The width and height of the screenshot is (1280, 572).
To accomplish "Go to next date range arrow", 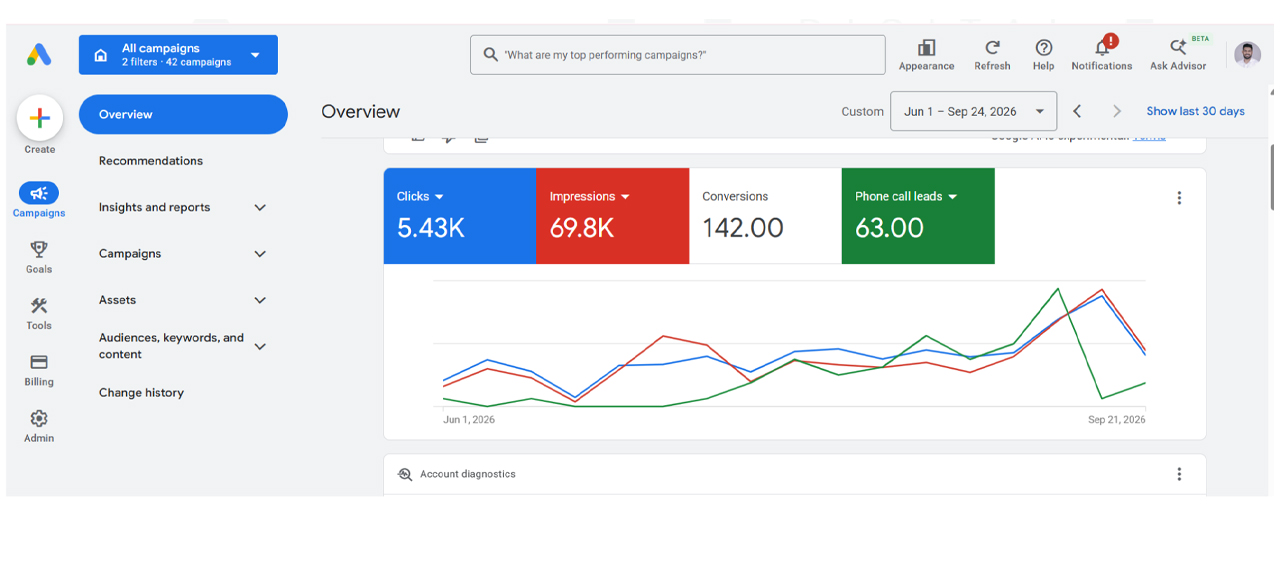I will 1117,112.
